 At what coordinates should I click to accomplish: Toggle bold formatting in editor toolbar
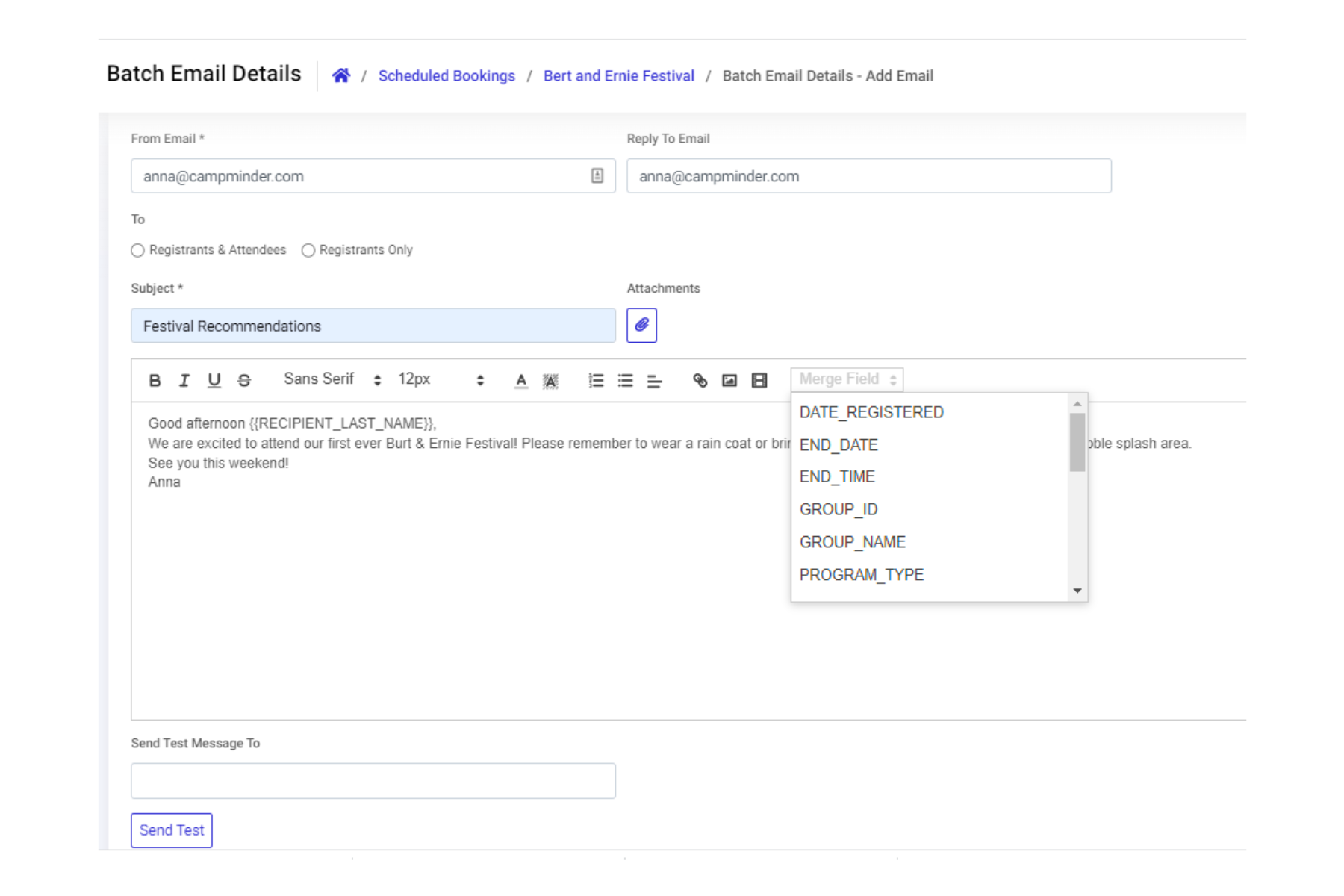click(x=155, y=380)
